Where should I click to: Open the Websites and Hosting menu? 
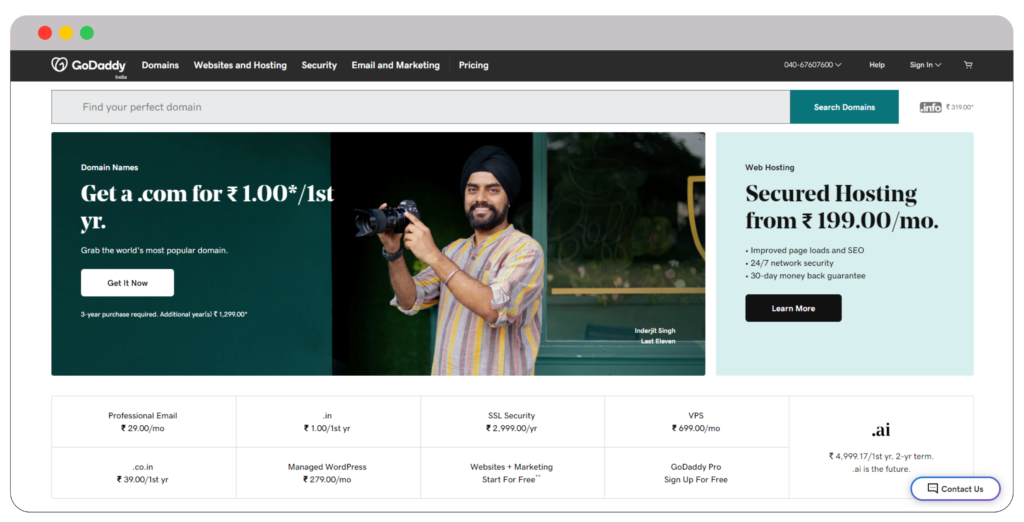tap(240, 65)
